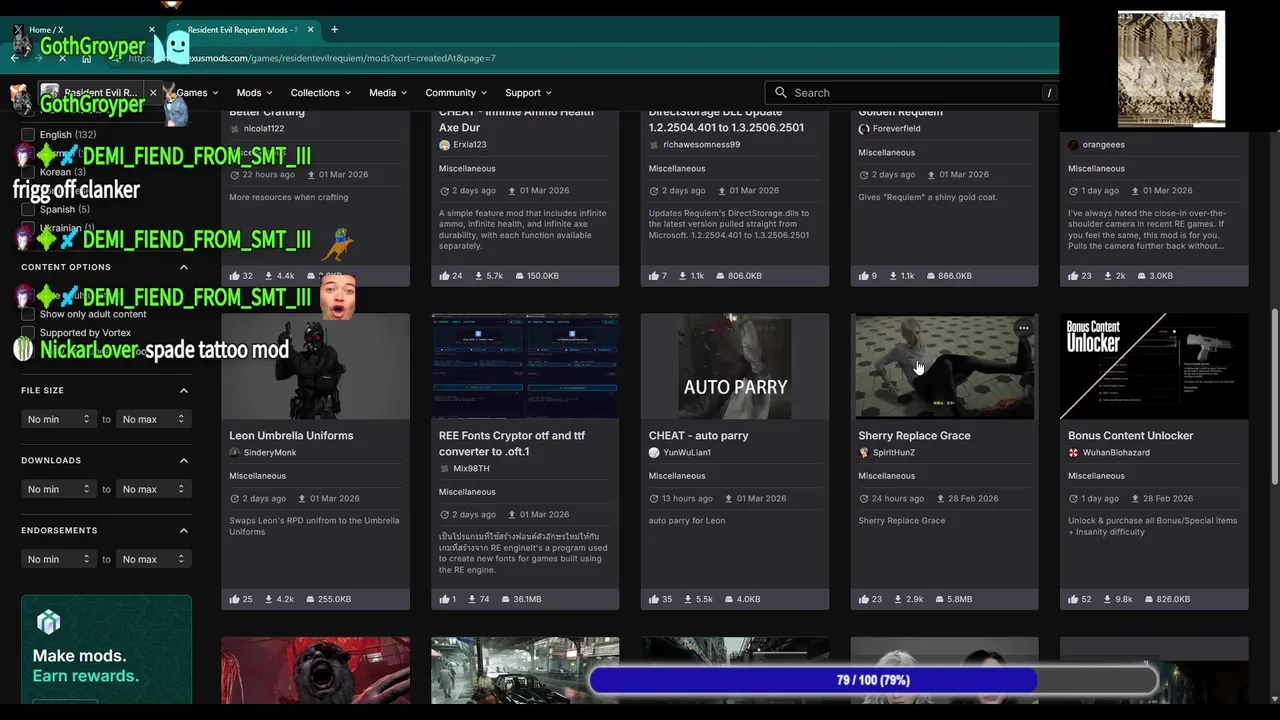Open the File Size No max selector
This screenshot has height=720, width=1280.
pos(154,419)
